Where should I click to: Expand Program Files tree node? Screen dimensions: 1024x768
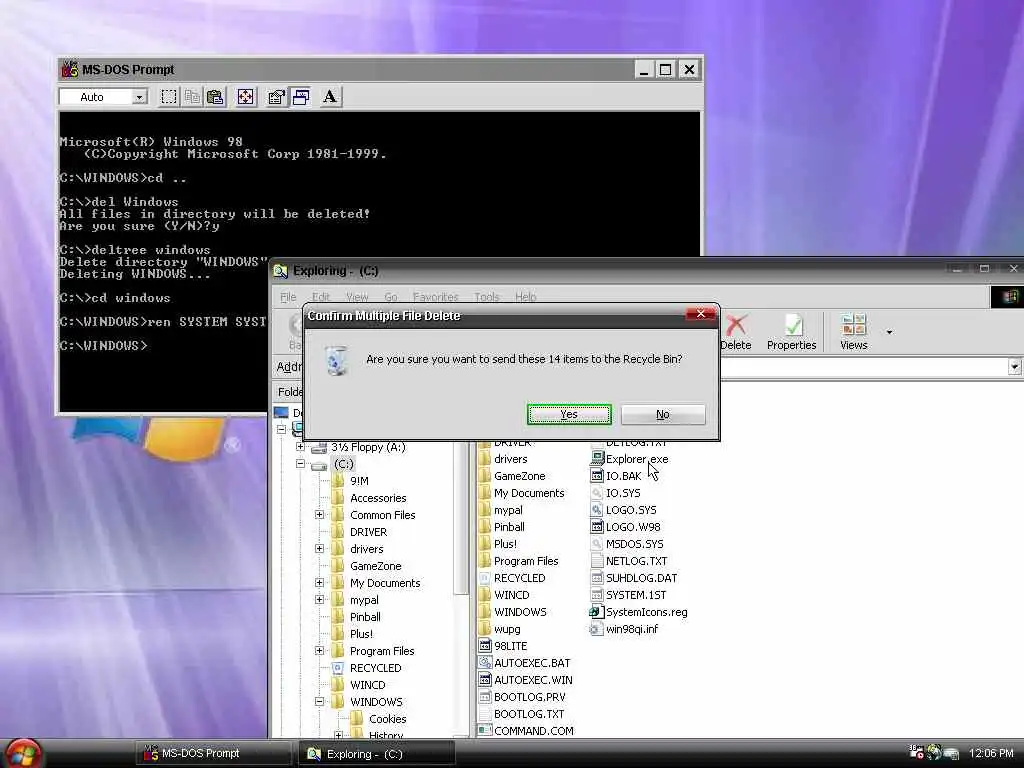pos(319,650)
